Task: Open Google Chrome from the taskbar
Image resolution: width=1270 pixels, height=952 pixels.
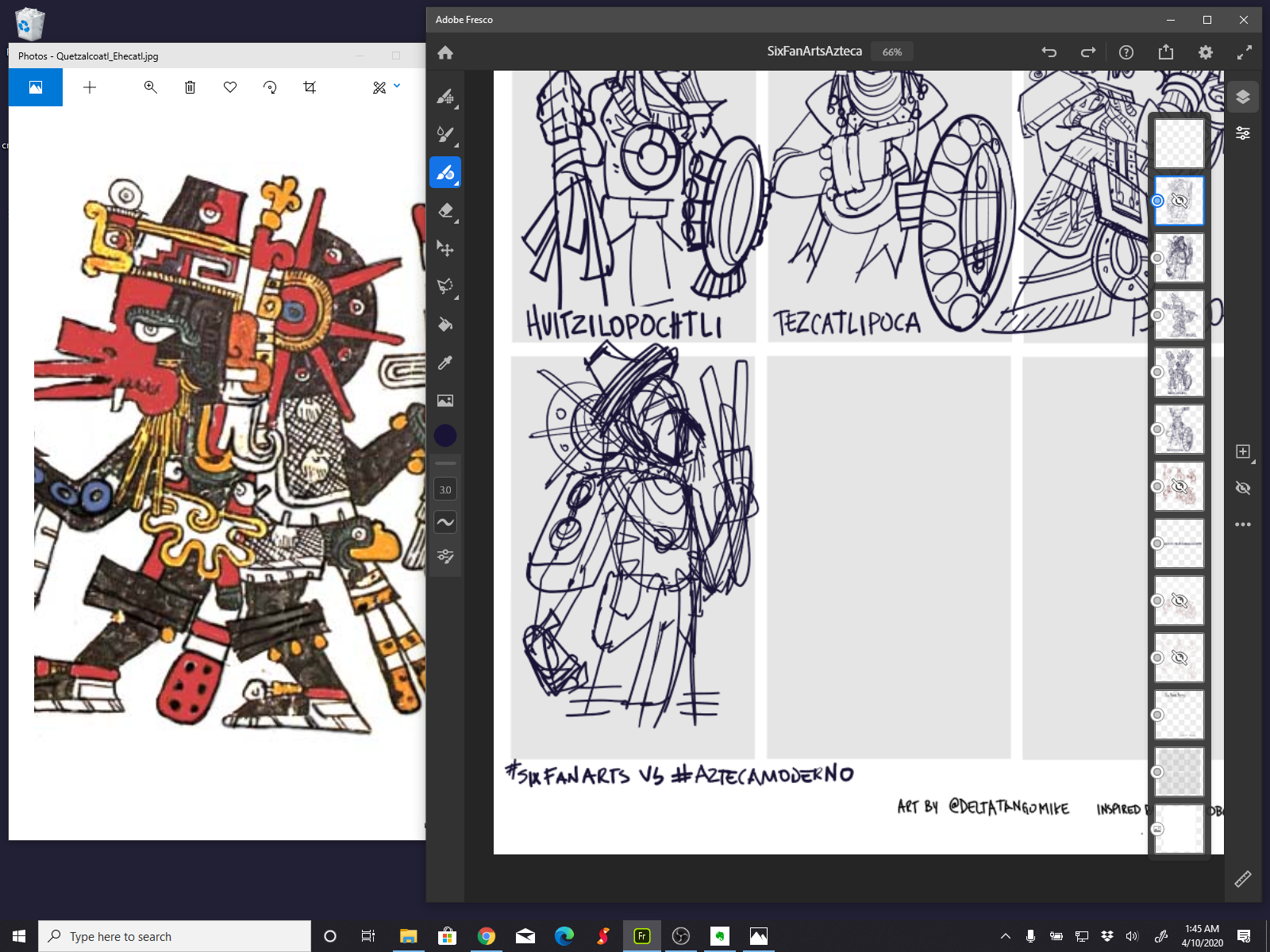Action: 486,936
